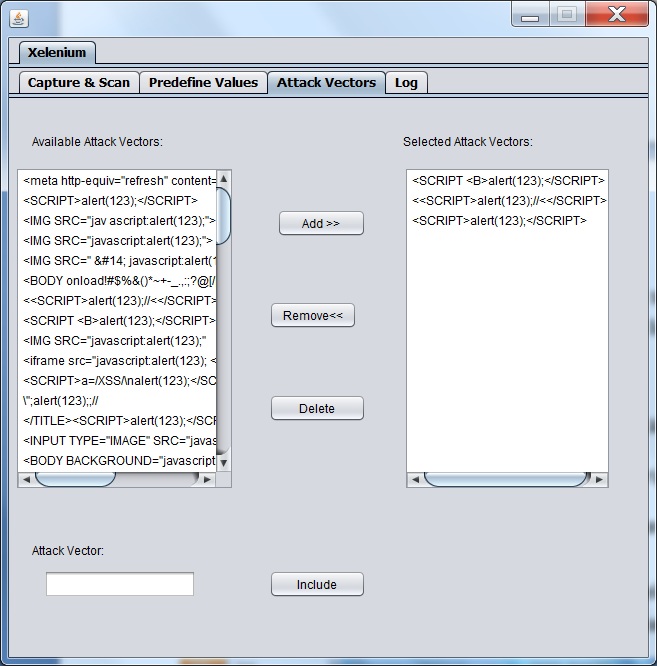The width and height of the screenshot is (657, 666).
Task: Click right arrow of selected list scrollbar
Action: click(x=600, y=480)
